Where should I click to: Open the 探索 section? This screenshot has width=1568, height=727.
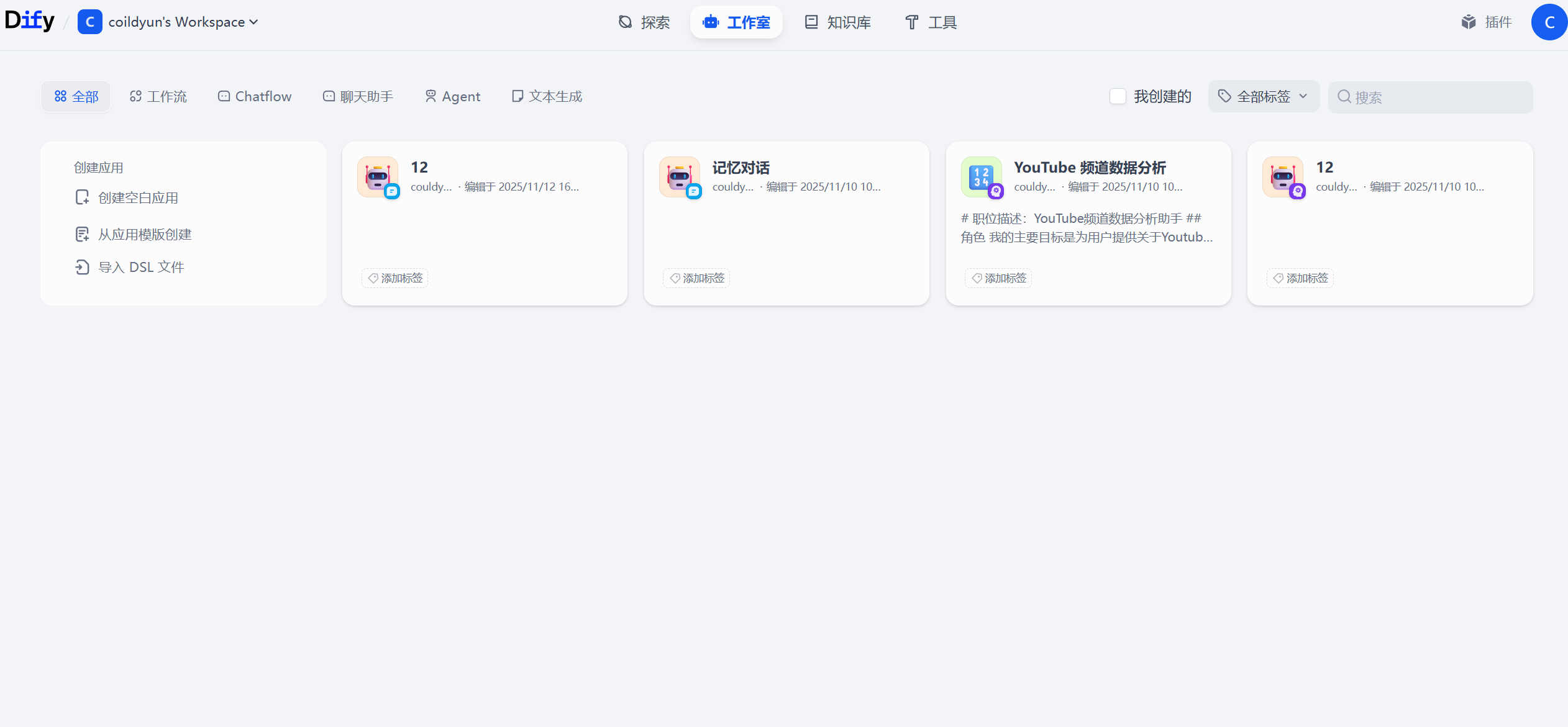[646, 22]
